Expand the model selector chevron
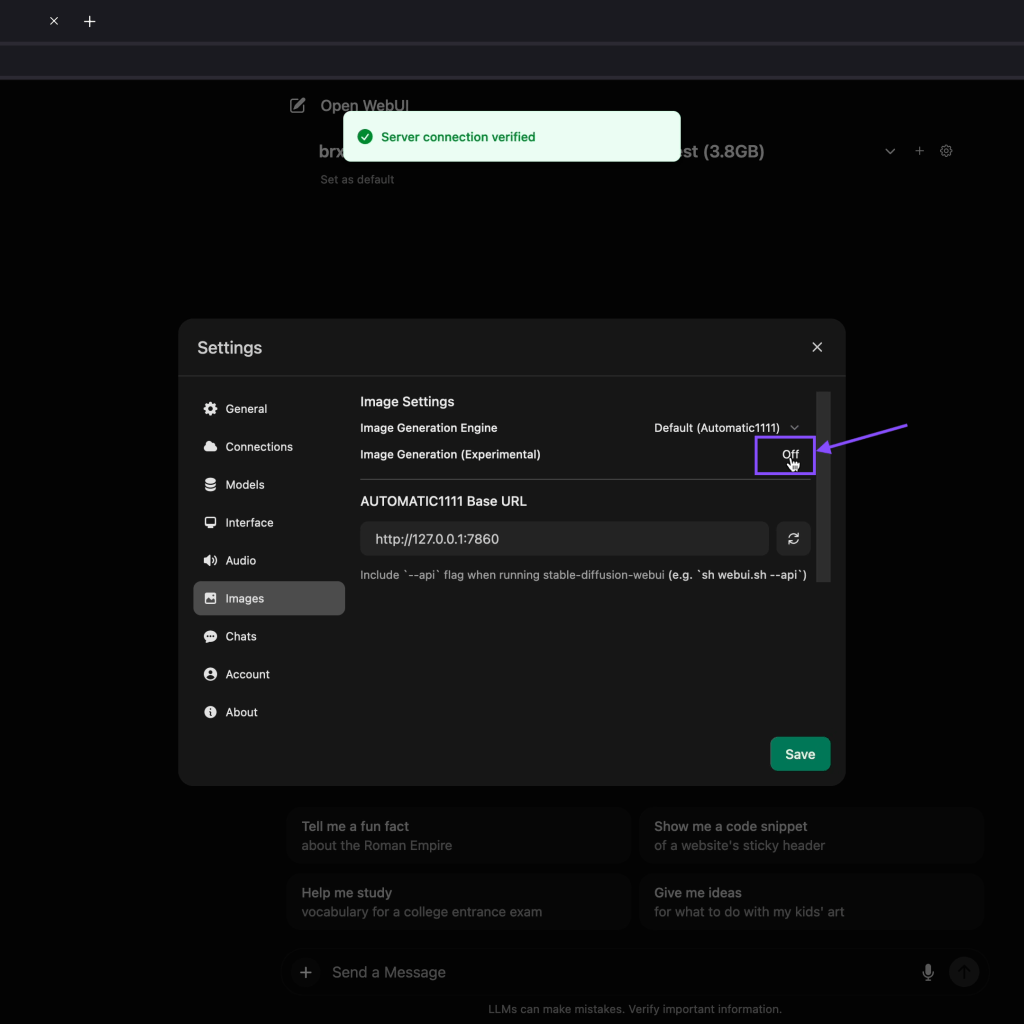 click(890, 151)
